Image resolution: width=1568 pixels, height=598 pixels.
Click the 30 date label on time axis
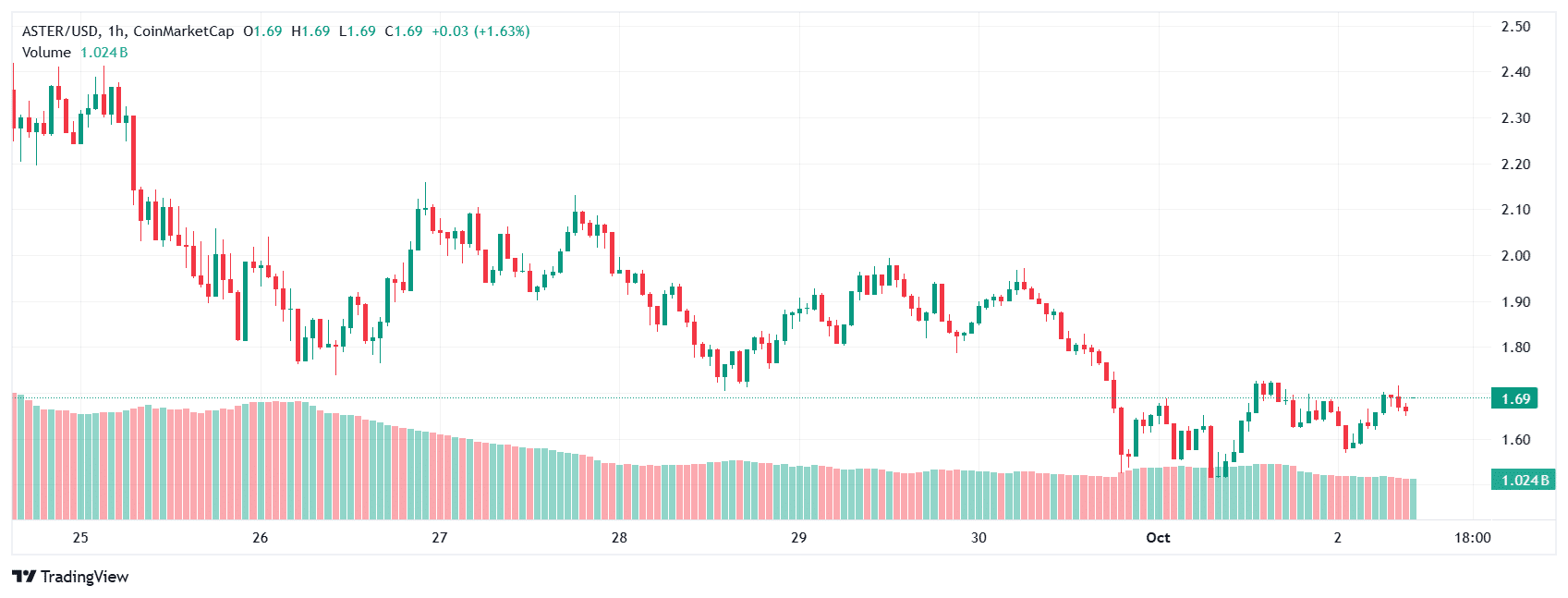click(x=978, y=538)
